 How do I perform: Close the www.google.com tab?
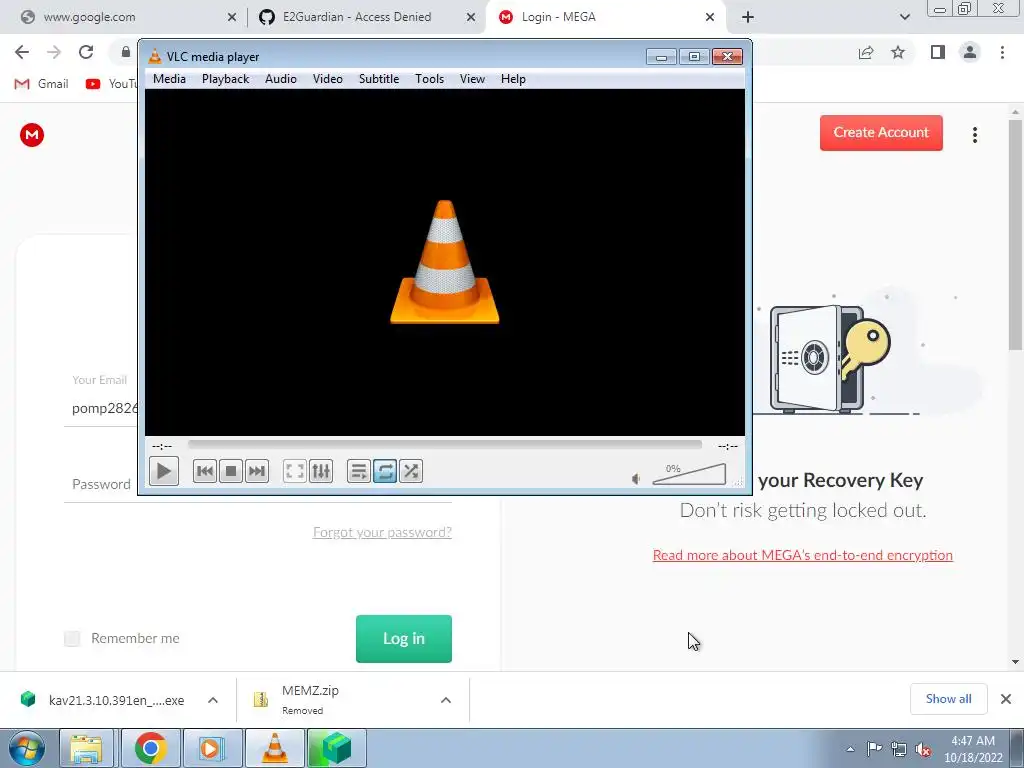[232, 17]
